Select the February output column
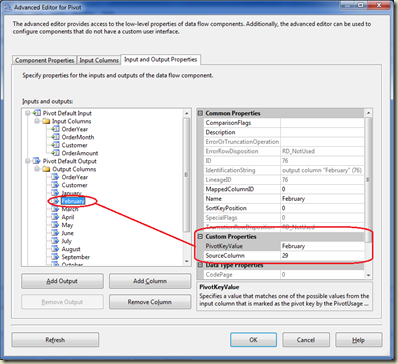Viewport: 398px width, 364px height. click(x=73, y=201)
